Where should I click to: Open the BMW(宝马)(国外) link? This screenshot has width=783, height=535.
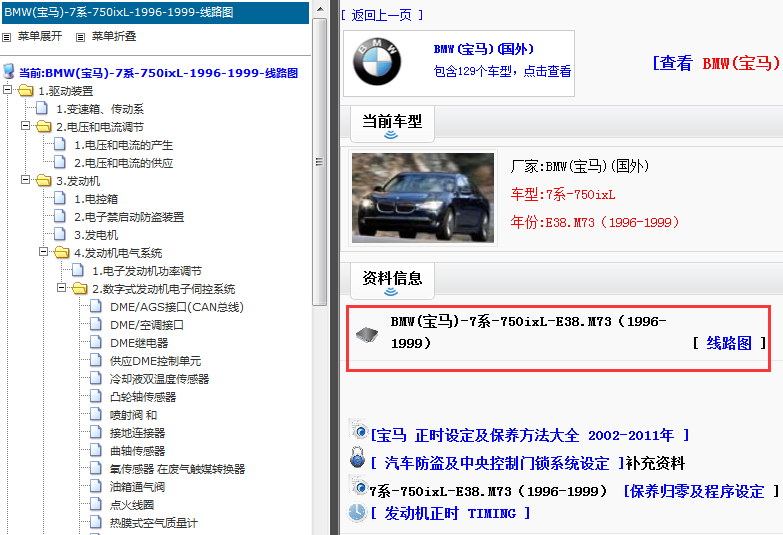click(483, 49)
